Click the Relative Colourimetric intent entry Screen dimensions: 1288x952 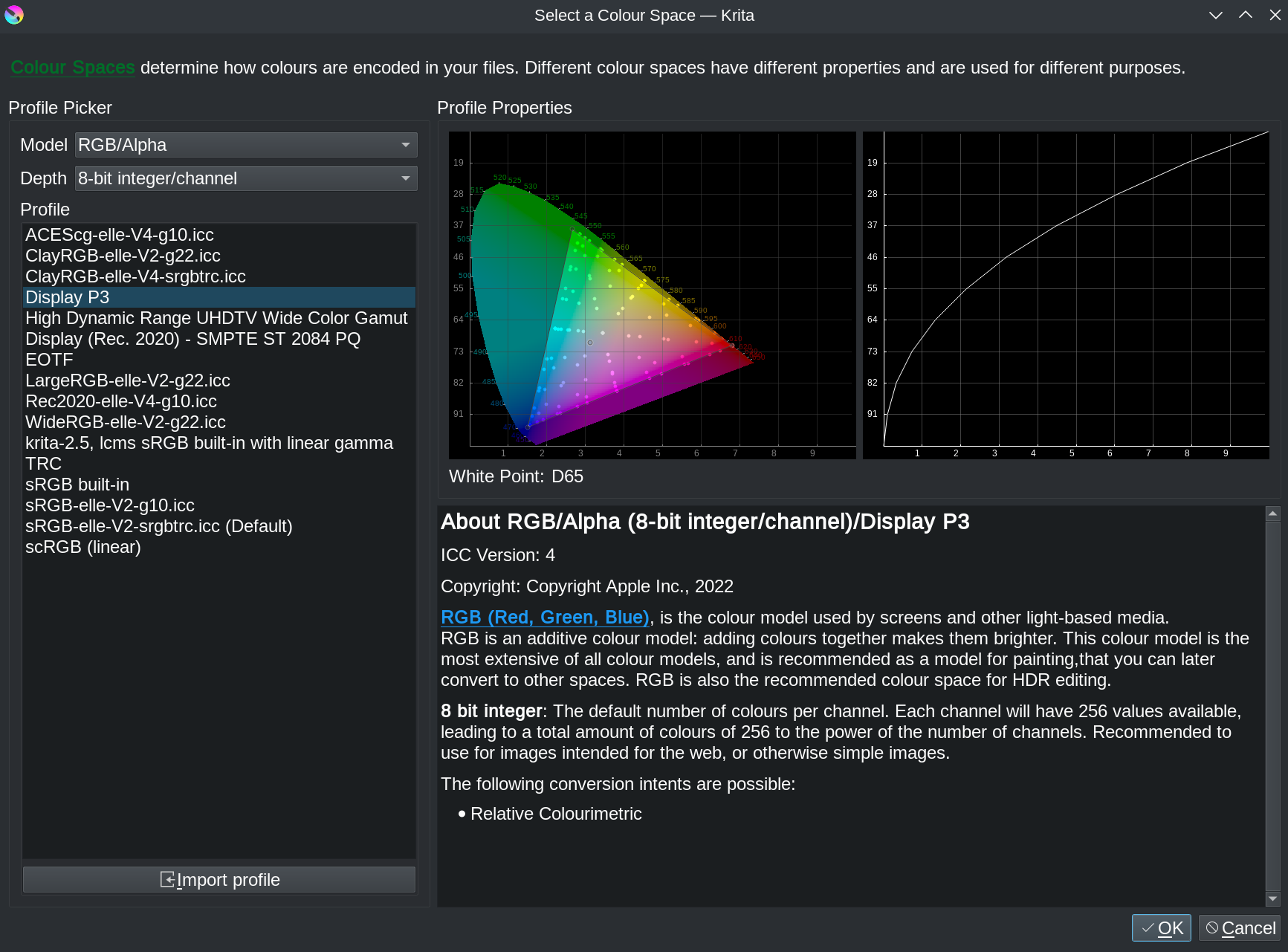tap(556, 814)
